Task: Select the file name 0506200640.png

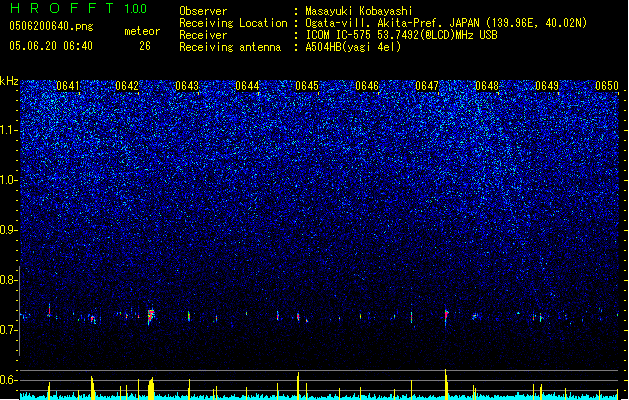Action: click(x=51, y=26)
